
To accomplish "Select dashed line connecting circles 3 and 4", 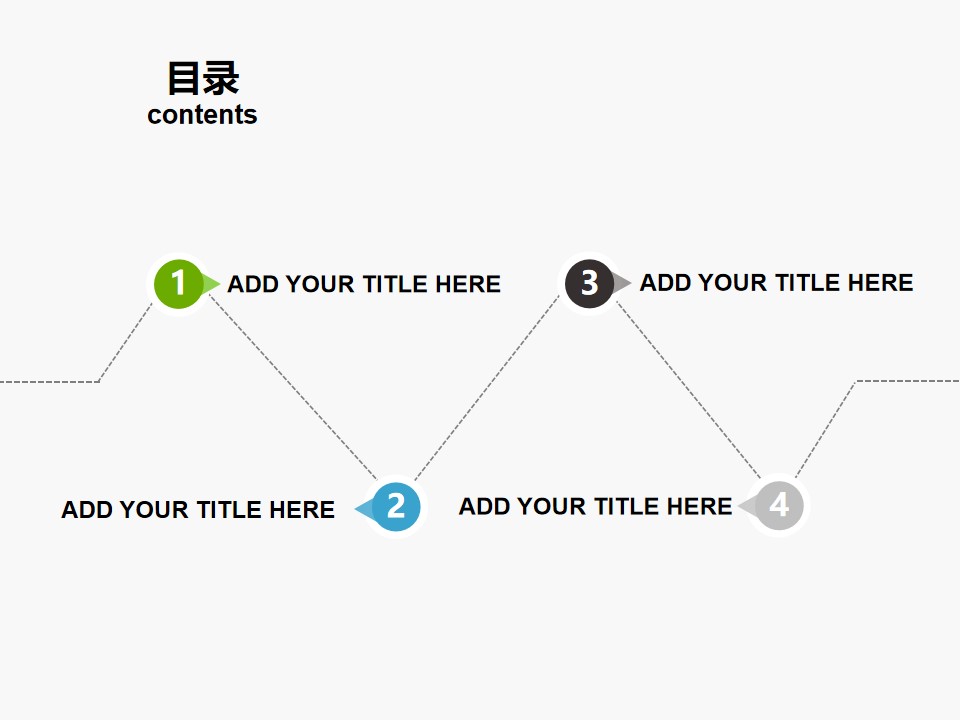I will (x=689, y=389).
